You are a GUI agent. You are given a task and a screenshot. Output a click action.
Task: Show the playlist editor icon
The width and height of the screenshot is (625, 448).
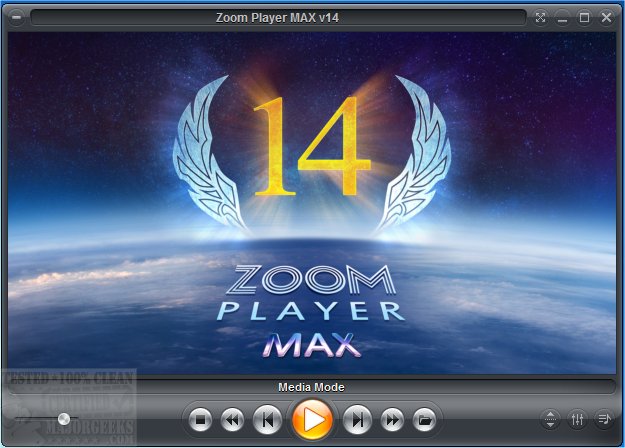coord(604,419)
